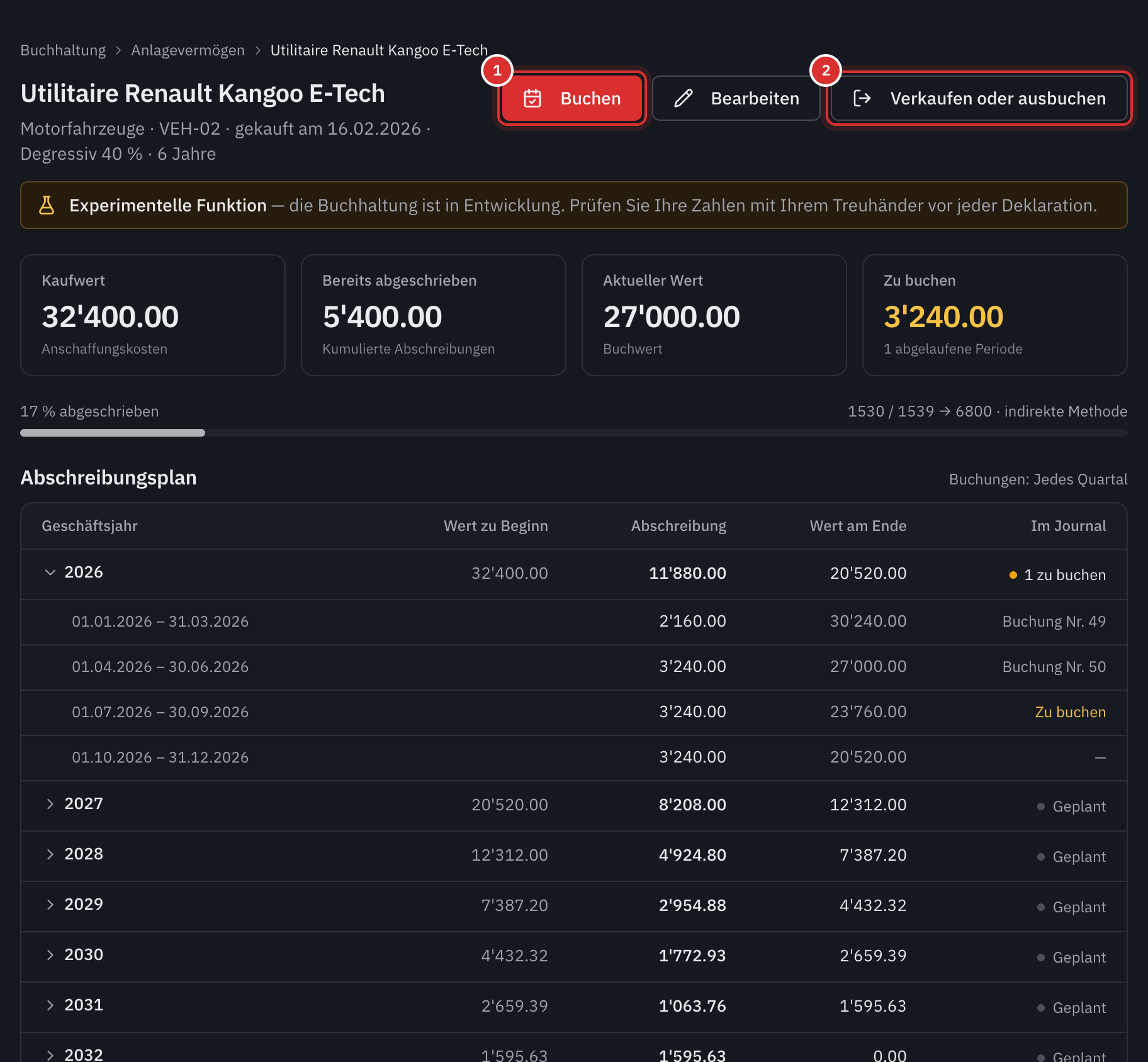Image resolution: width=1148 pixels, height=1062 pixels.
Task: Click the period '01.07.2026 – 30.09.2026'
Action: [160, 712]
